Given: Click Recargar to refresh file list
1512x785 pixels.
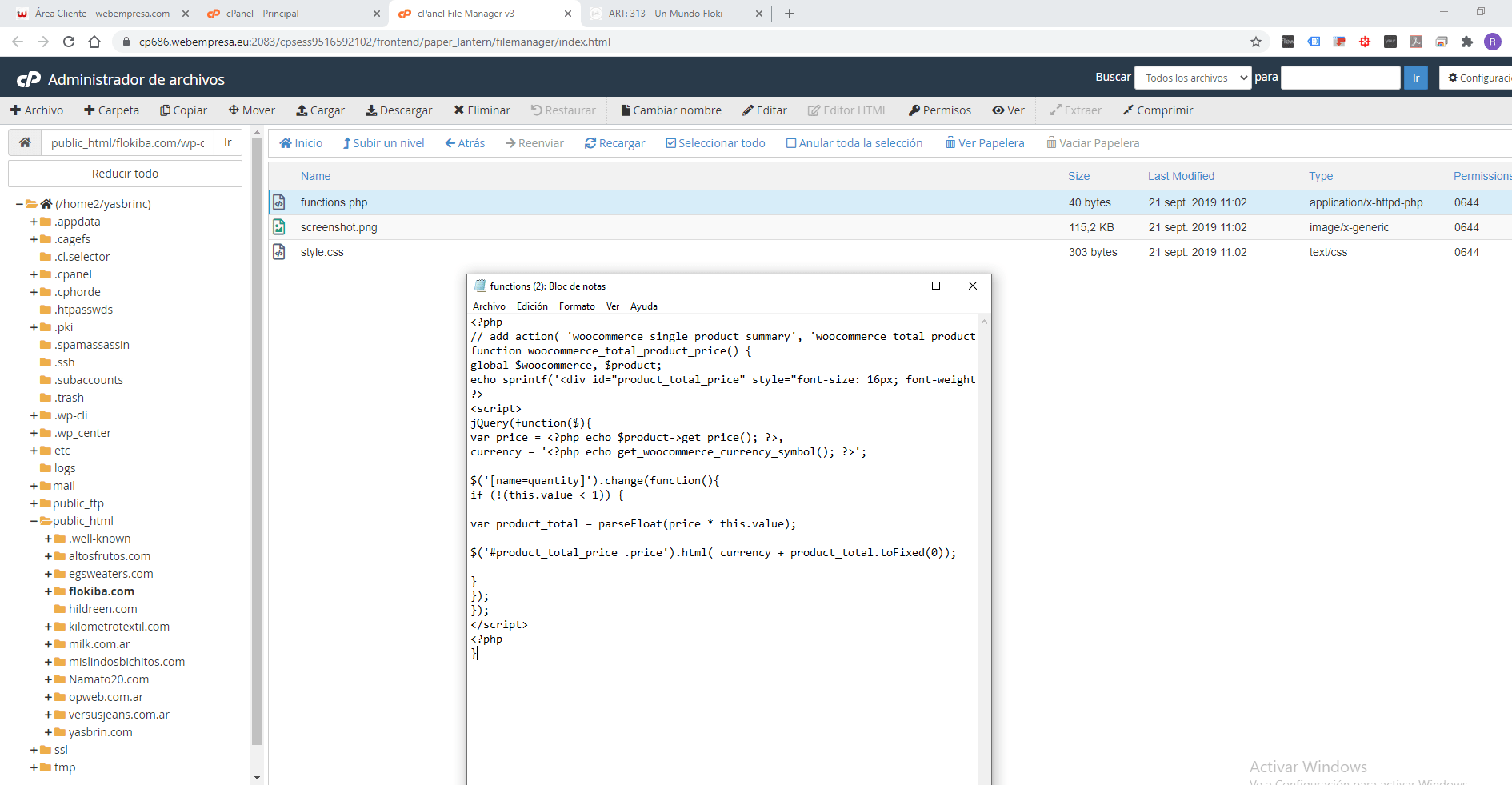Looking at the screenshot, I should (614, 143).
